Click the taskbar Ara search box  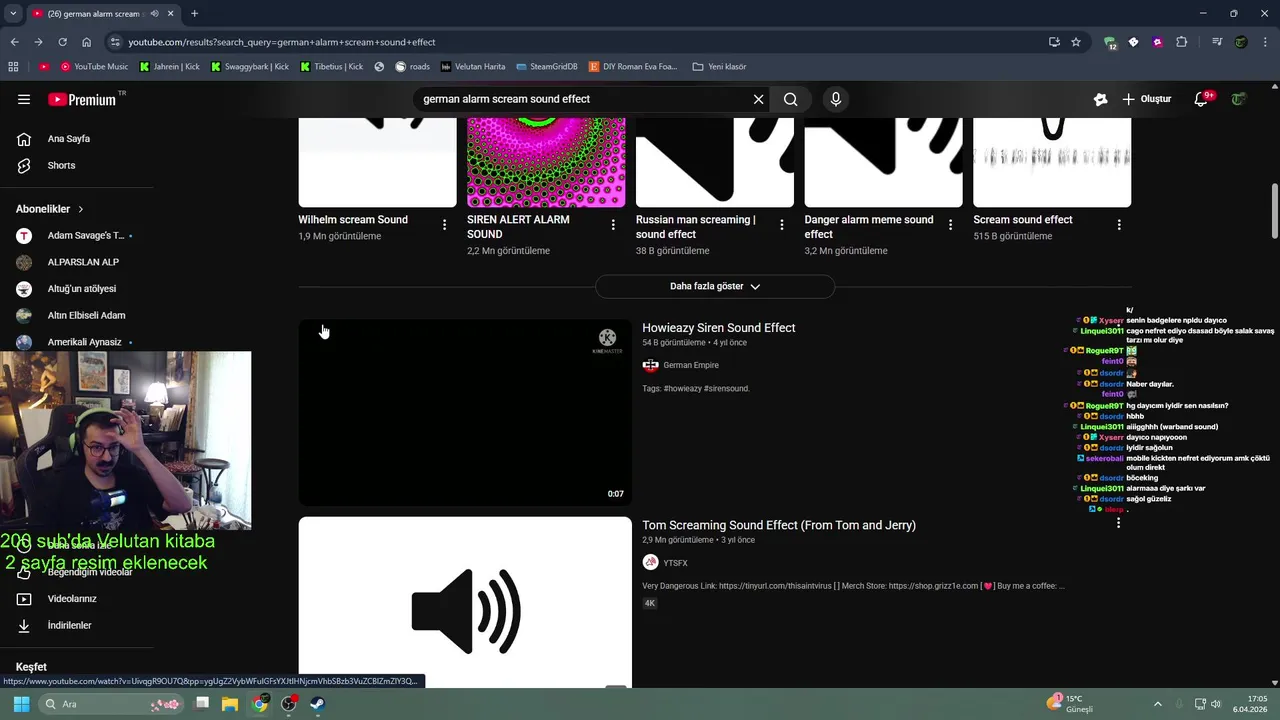click(112, 704)
